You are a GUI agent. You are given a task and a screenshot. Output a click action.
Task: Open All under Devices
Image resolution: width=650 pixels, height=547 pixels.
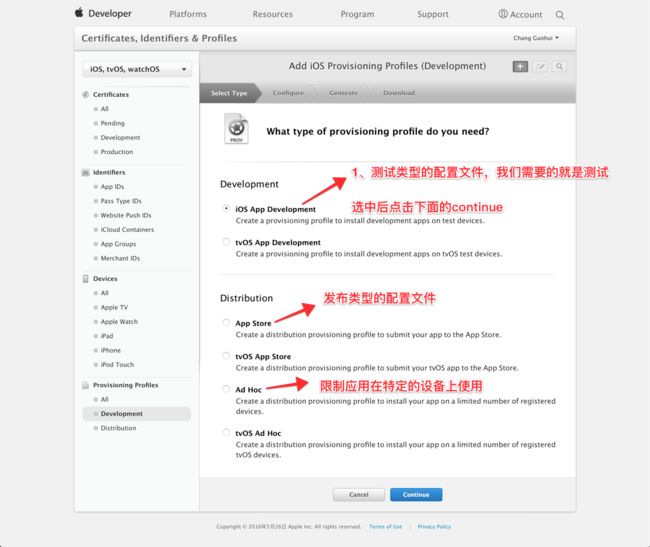(x=104, y=293)
